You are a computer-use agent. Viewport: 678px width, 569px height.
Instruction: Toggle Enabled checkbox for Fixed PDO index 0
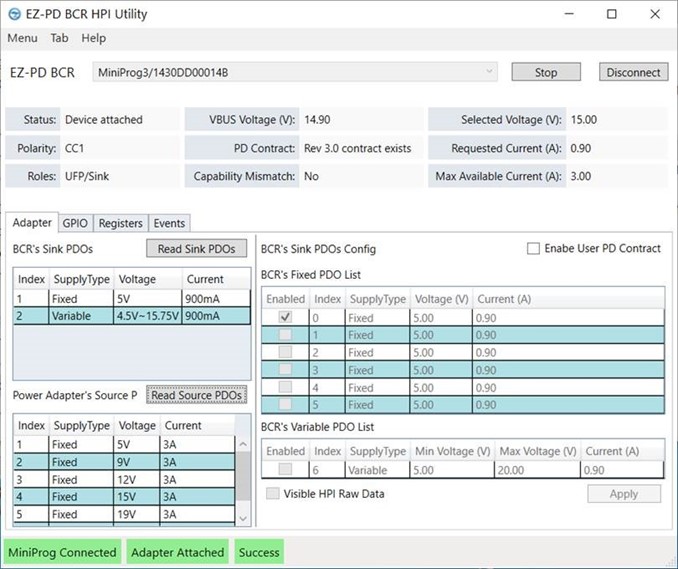[x=285, y=317]
